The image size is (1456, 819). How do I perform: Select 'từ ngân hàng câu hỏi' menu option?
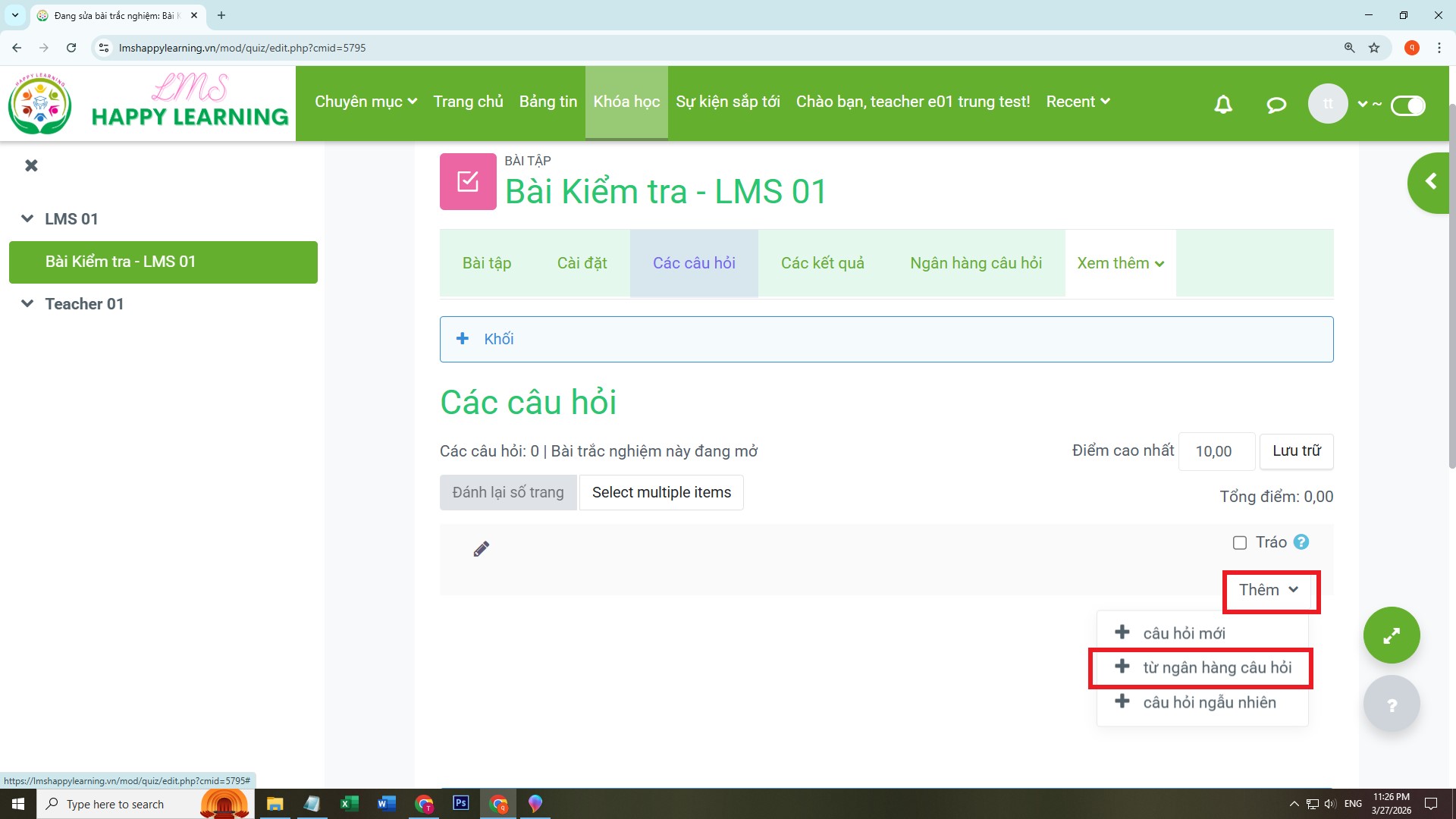click(1216, 667)
